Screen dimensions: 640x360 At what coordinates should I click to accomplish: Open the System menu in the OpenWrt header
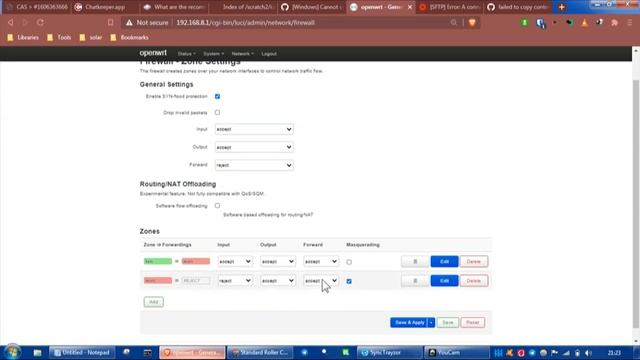(213, 54)
